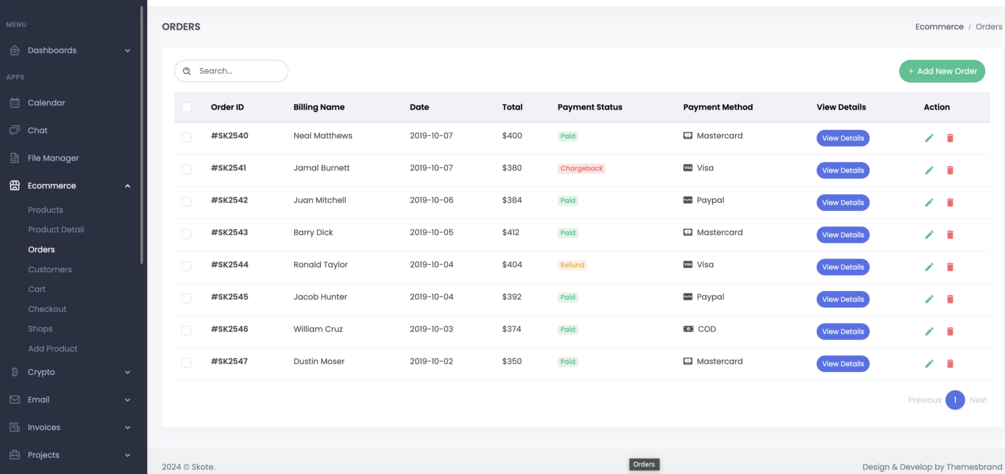Edit order #SK2545 pencil icon
1005x474 pixels.
(929, 299)
